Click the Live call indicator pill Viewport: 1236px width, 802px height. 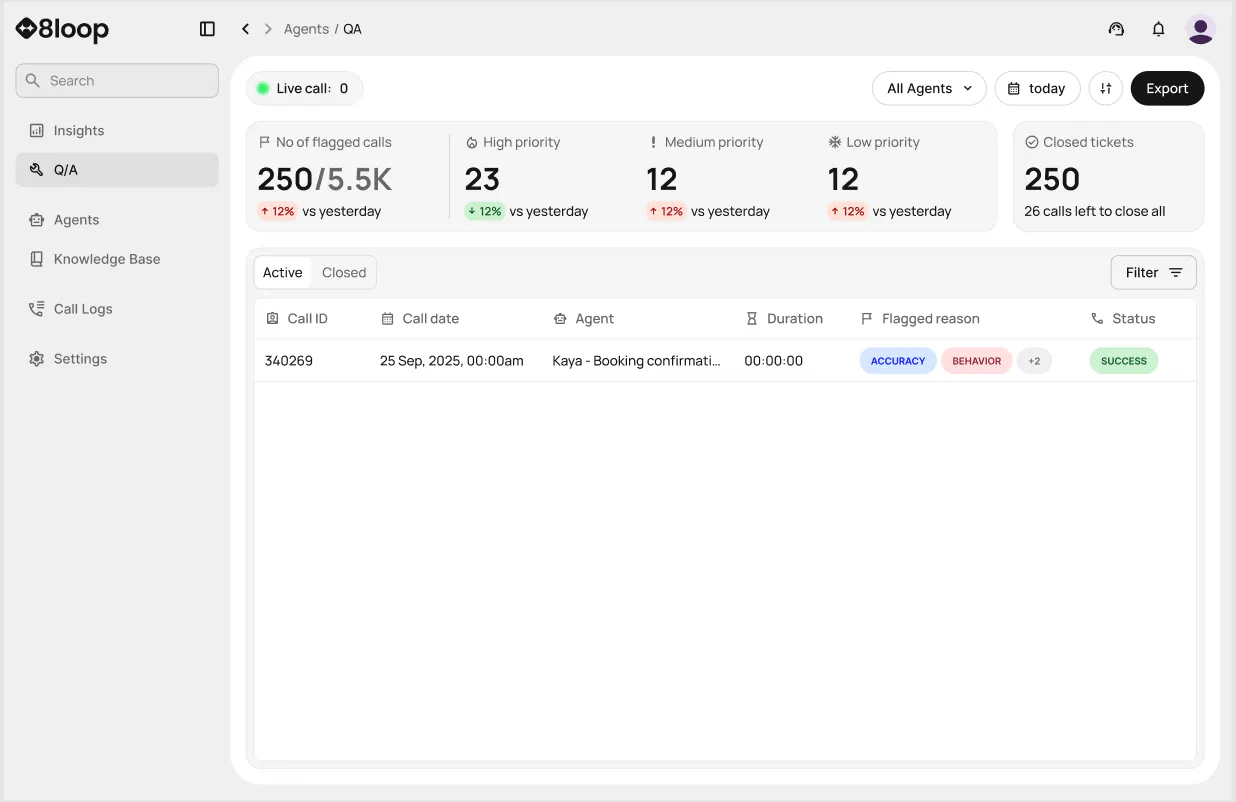(x=304, y=88)
